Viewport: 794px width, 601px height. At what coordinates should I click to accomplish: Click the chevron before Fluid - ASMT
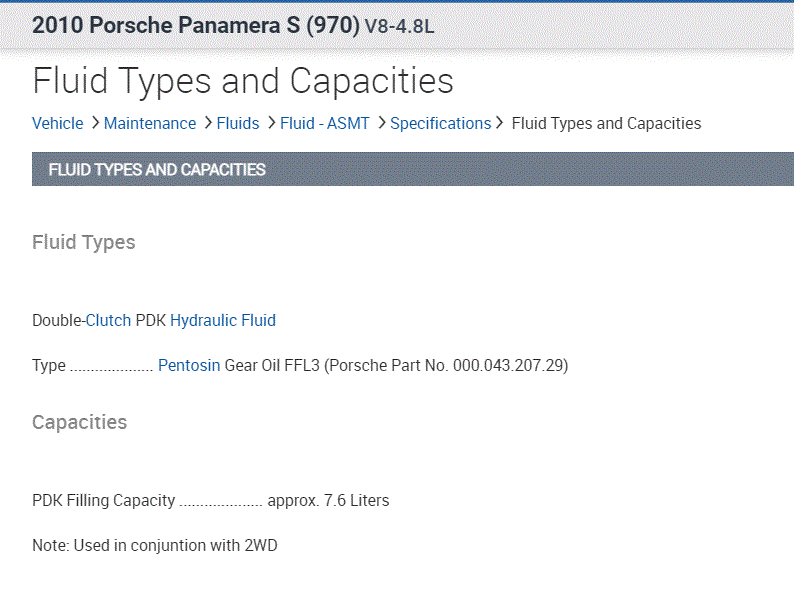coord(271,123)
